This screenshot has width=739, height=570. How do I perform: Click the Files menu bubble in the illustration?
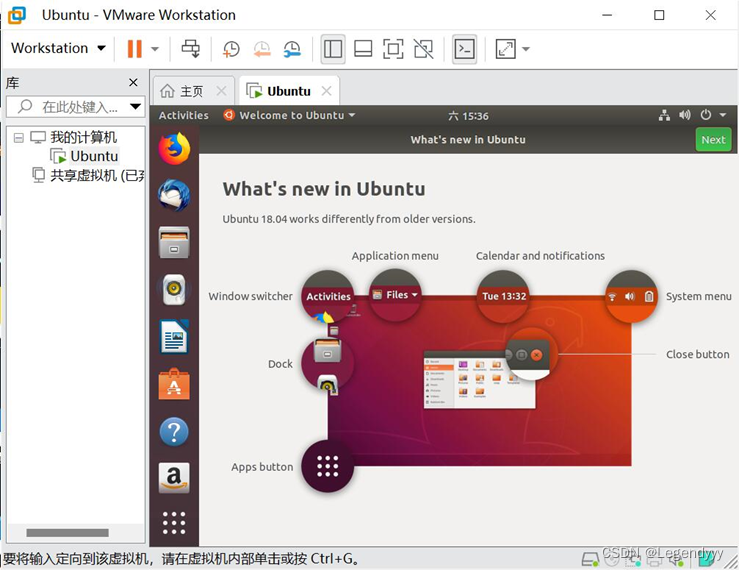click(395, 295)
